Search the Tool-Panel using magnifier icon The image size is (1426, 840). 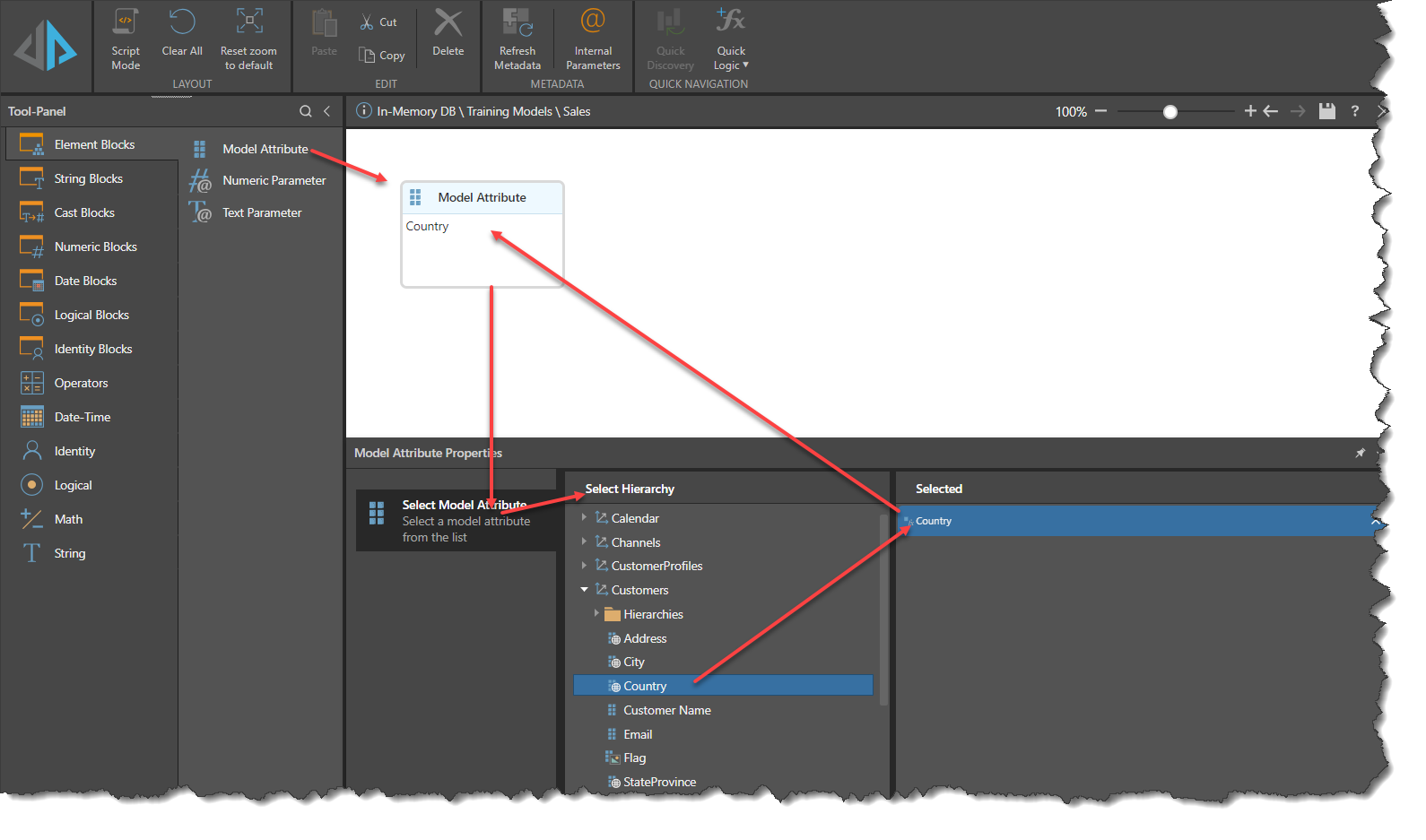306,111
